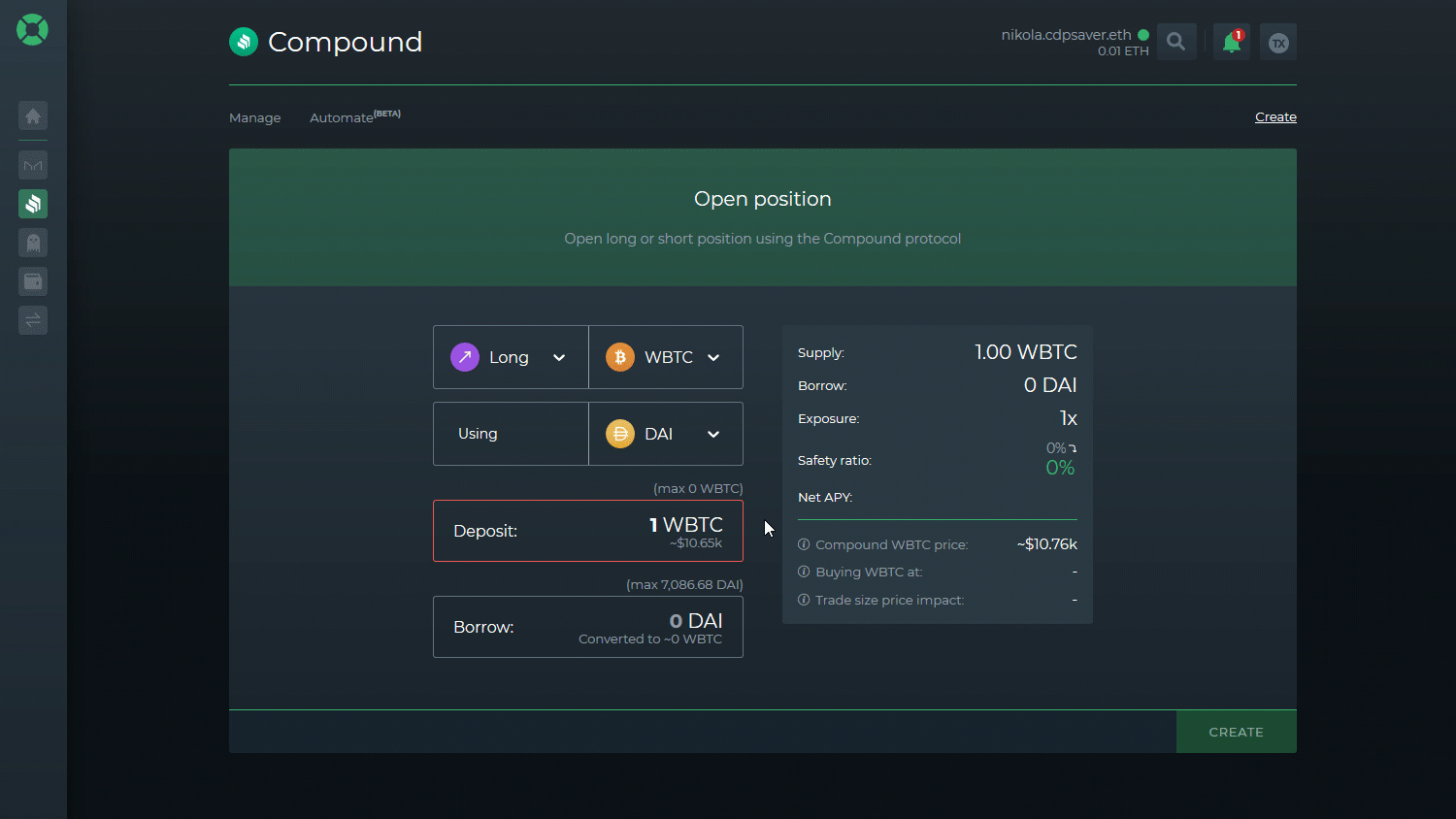The width and height of the screenshot is (1456, 819).
Task: Click the green CREATE button
Action: click(1237, 732)
